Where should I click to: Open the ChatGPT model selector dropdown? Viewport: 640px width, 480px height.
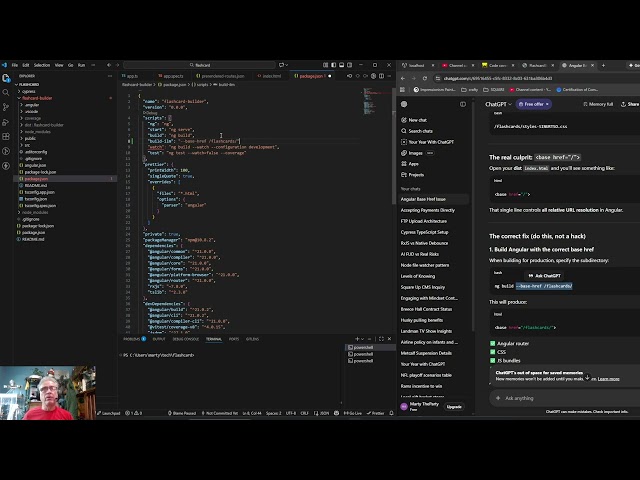click(x=498, y=104)
